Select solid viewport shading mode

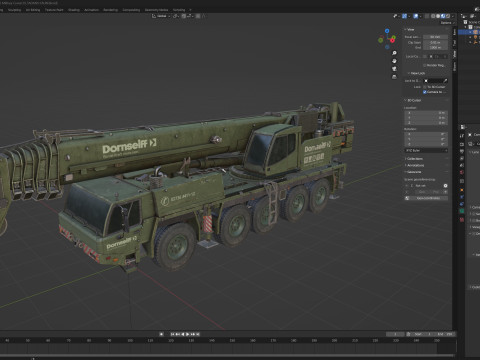438,16
